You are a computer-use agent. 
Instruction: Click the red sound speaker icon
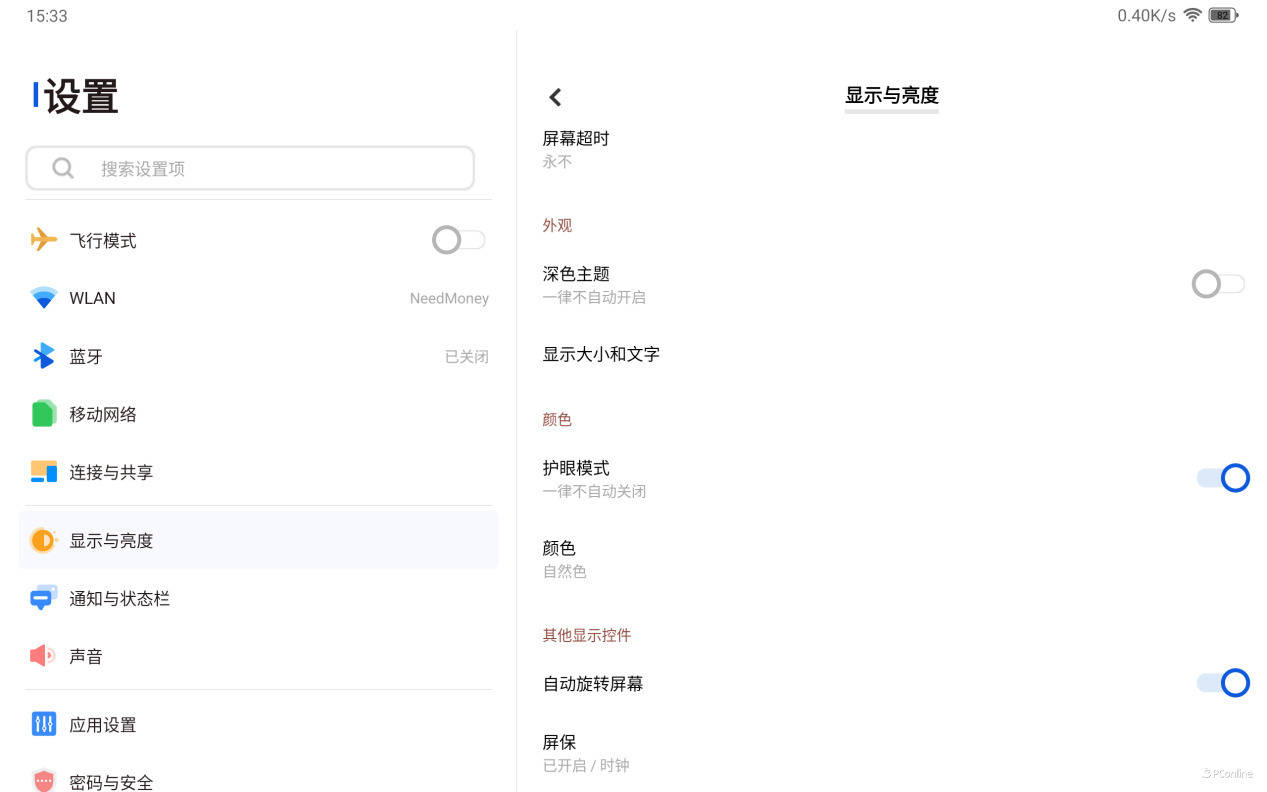(43, 656)
